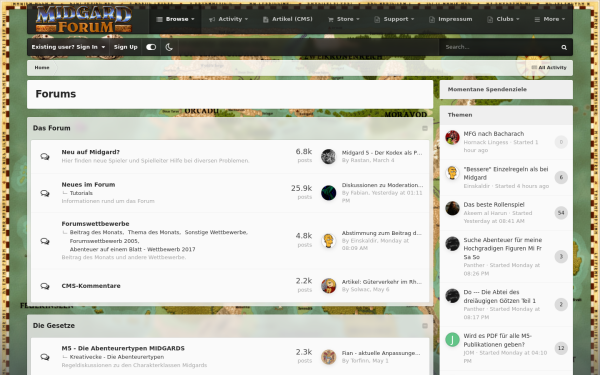Switch to dark mode moon icon
Screen dimensions: 600x375
click(169, 47)
